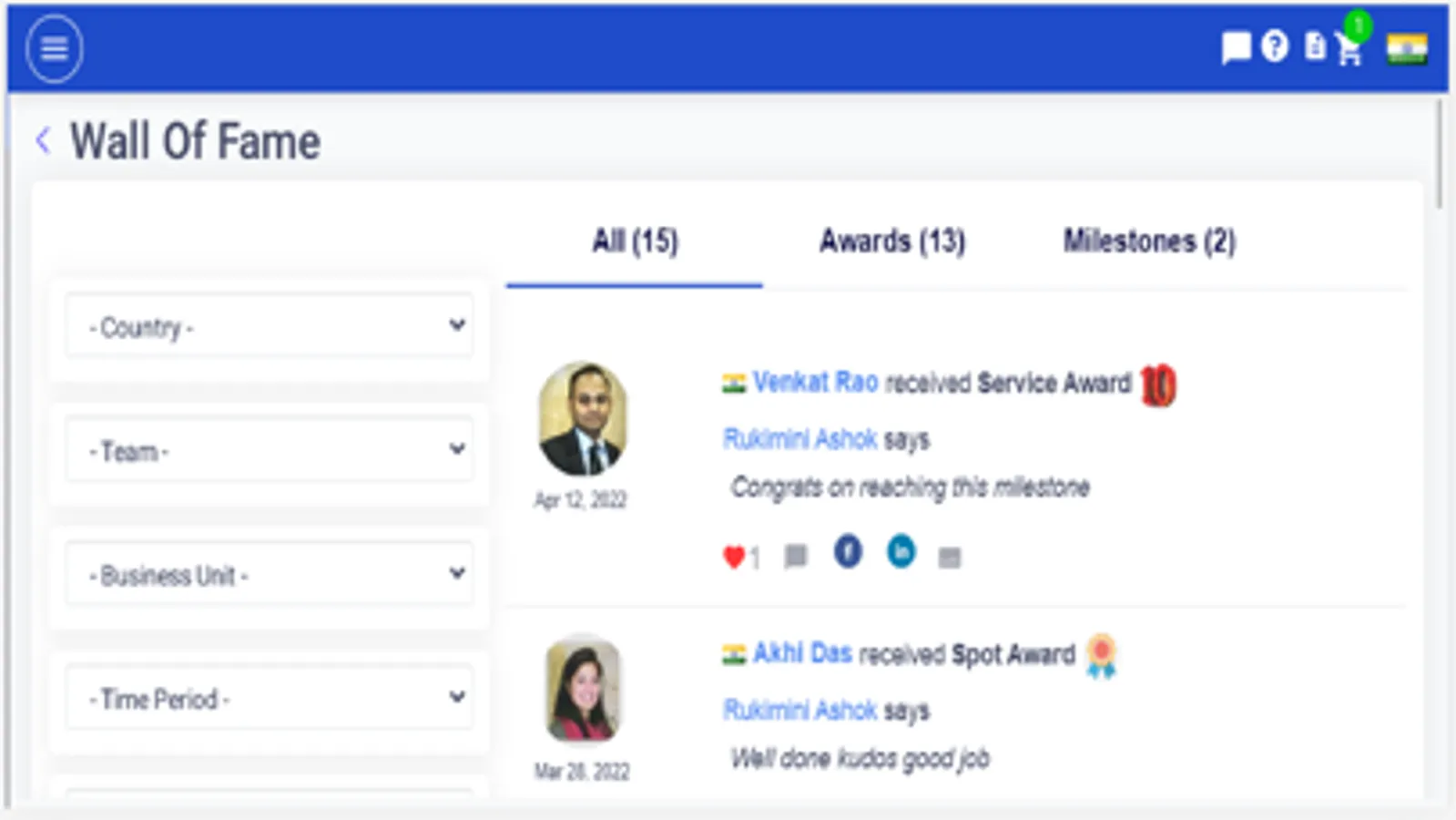1456x820 pixels.
Task: Like Venkat Rao's post with heart icon
Action: 734,557
